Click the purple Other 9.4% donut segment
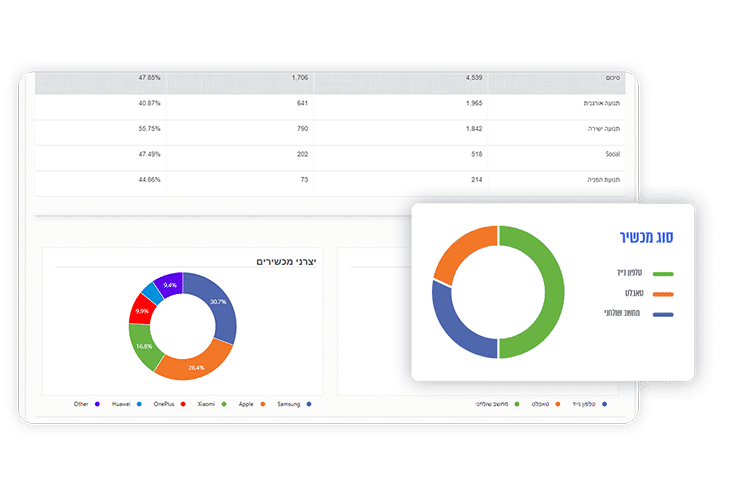Image resolution: width=734 pixels, height=500 pixels. (169, 284)
